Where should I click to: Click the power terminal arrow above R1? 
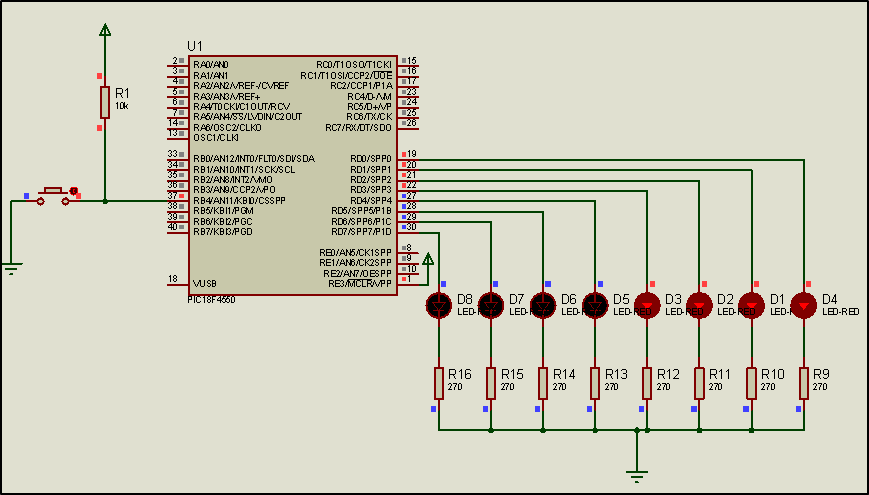pyautogui.click(x=104, y=33)
